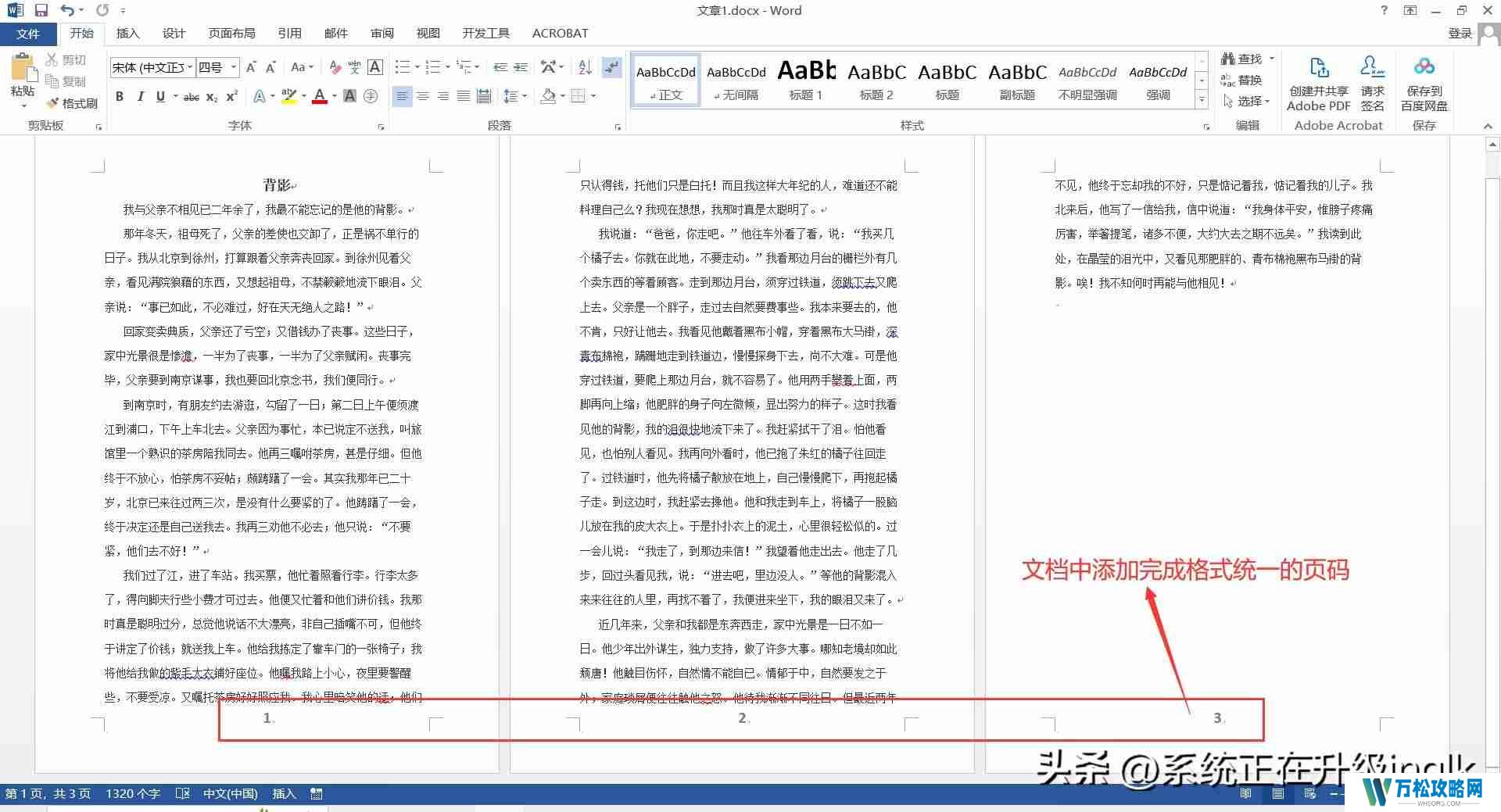
Task: Toggle italic formatting
Action: [x=140, y=96]
